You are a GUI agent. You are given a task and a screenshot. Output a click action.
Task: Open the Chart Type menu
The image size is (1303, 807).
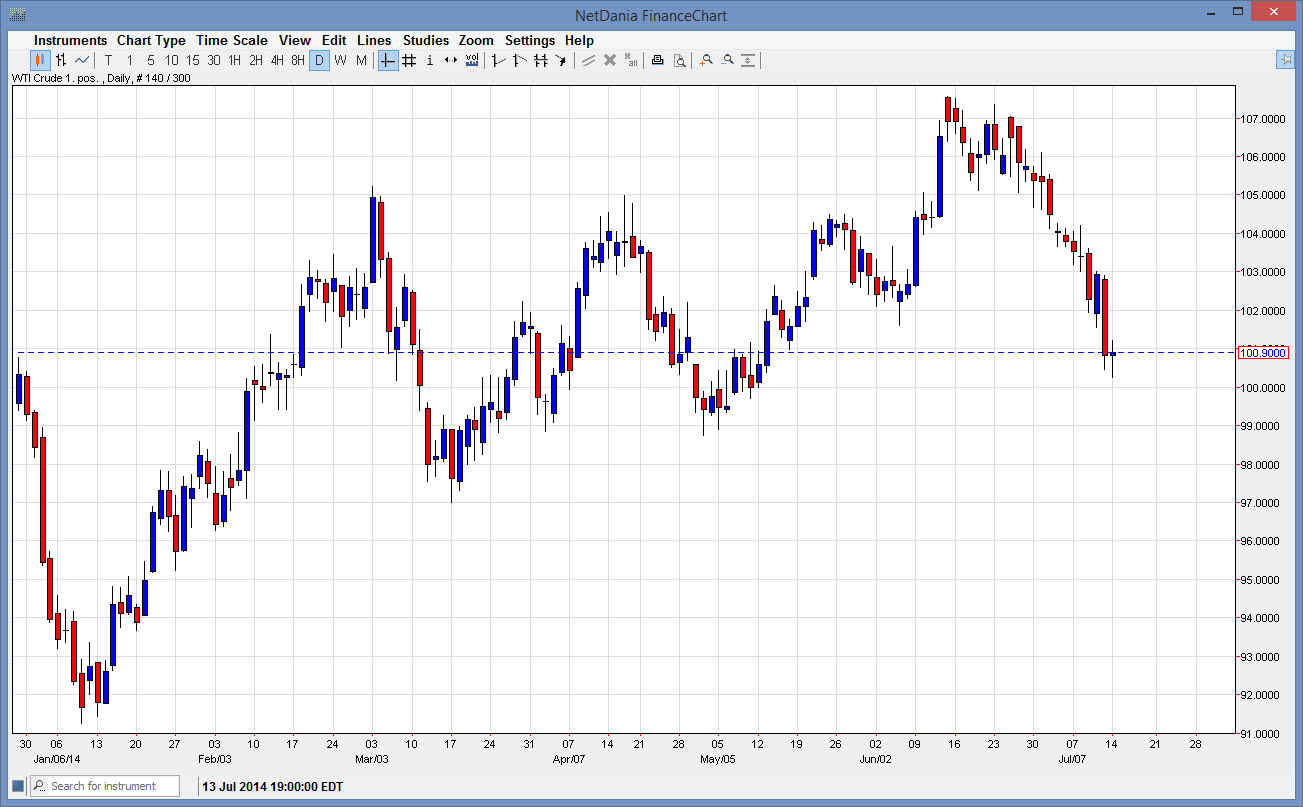pos(151,40)
